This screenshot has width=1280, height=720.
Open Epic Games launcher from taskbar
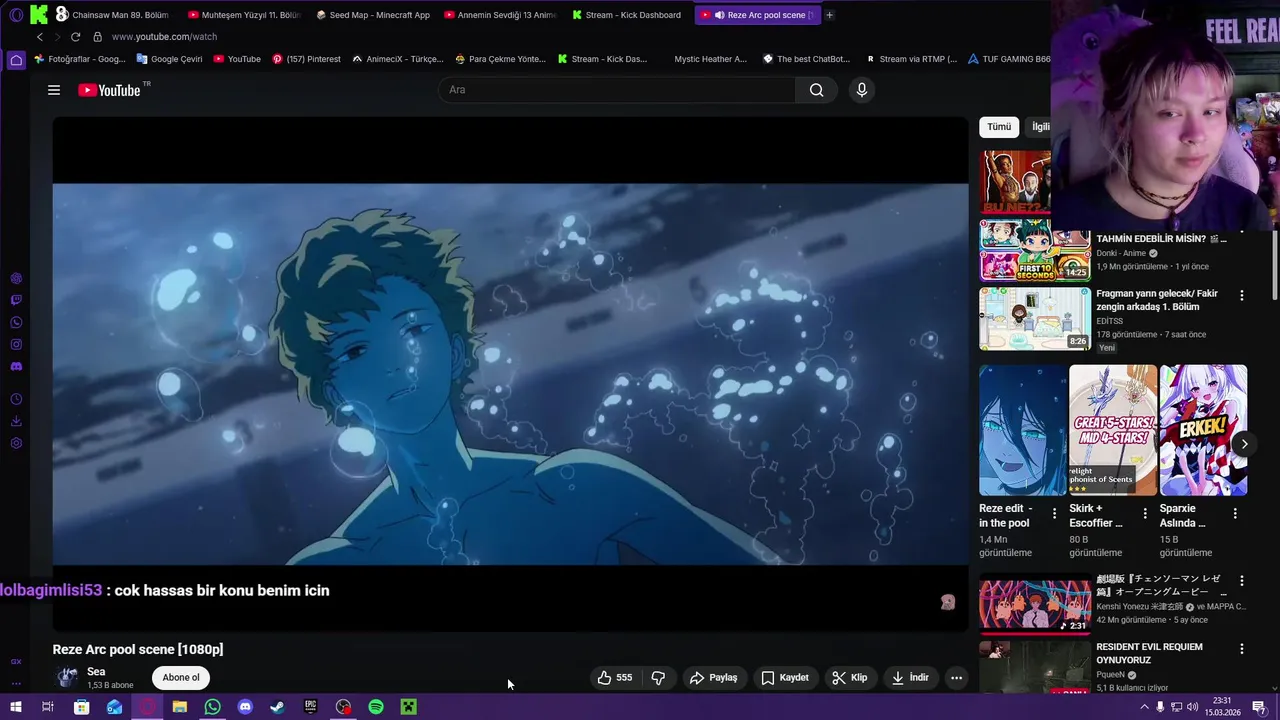pos(311,707)
